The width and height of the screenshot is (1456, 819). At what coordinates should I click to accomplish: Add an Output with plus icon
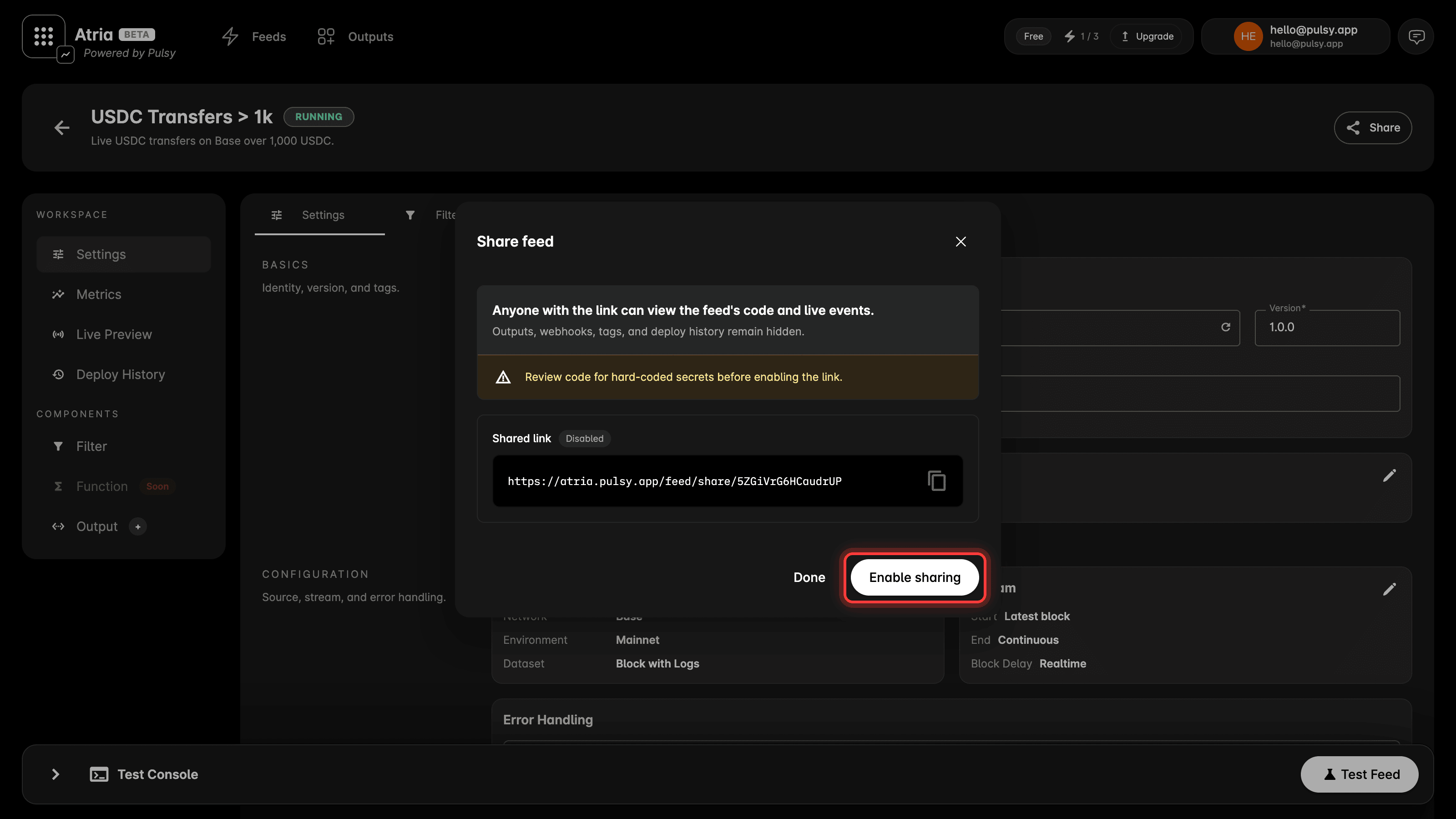pos(138,527)
